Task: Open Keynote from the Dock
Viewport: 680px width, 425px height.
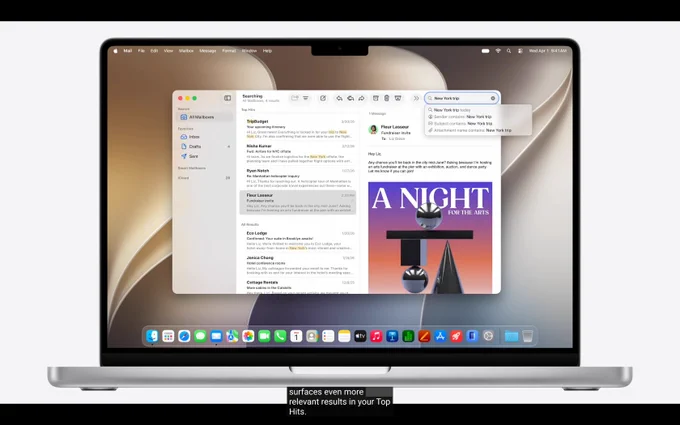Action: coord(392,336)
